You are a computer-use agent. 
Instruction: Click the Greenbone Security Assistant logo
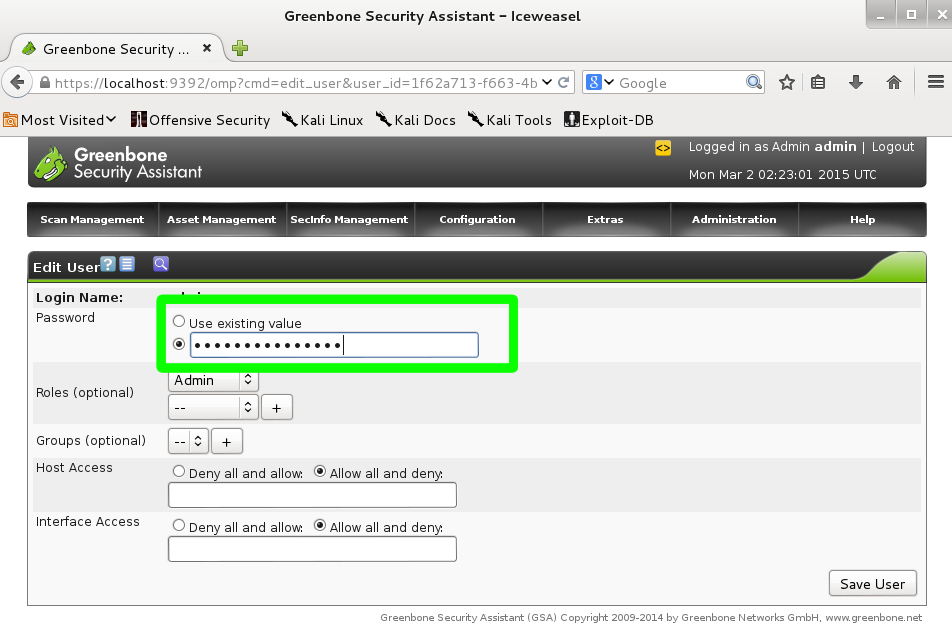118,163
